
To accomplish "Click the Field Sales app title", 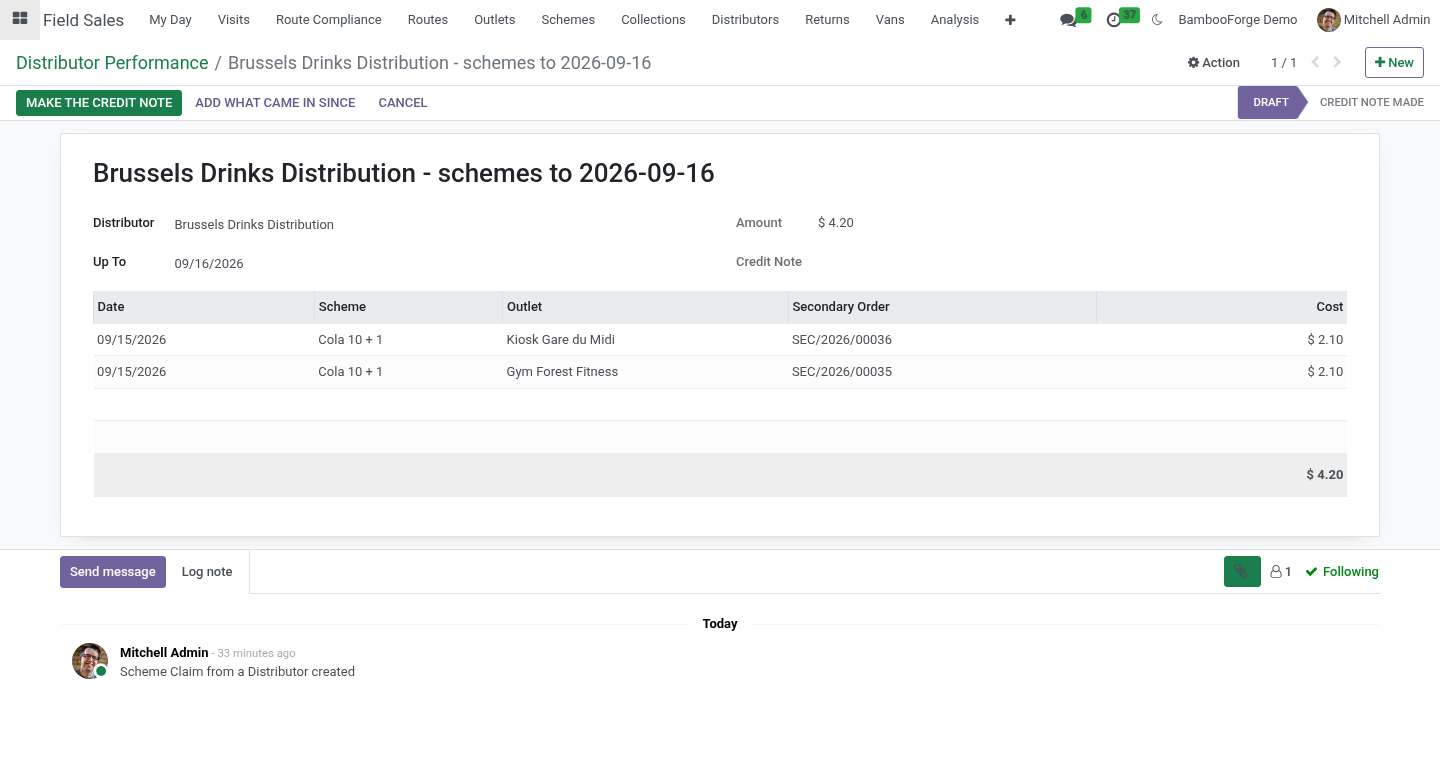I will [83, 20].
